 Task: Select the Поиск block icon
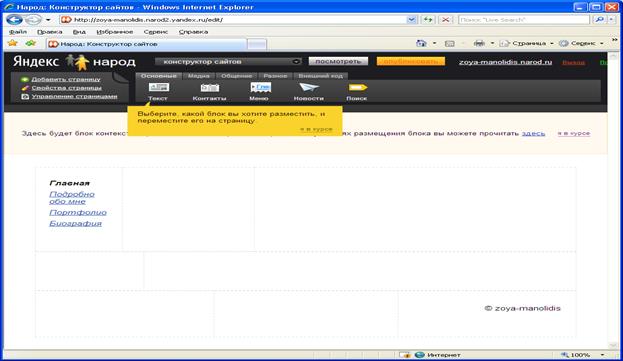click(358, 87)
